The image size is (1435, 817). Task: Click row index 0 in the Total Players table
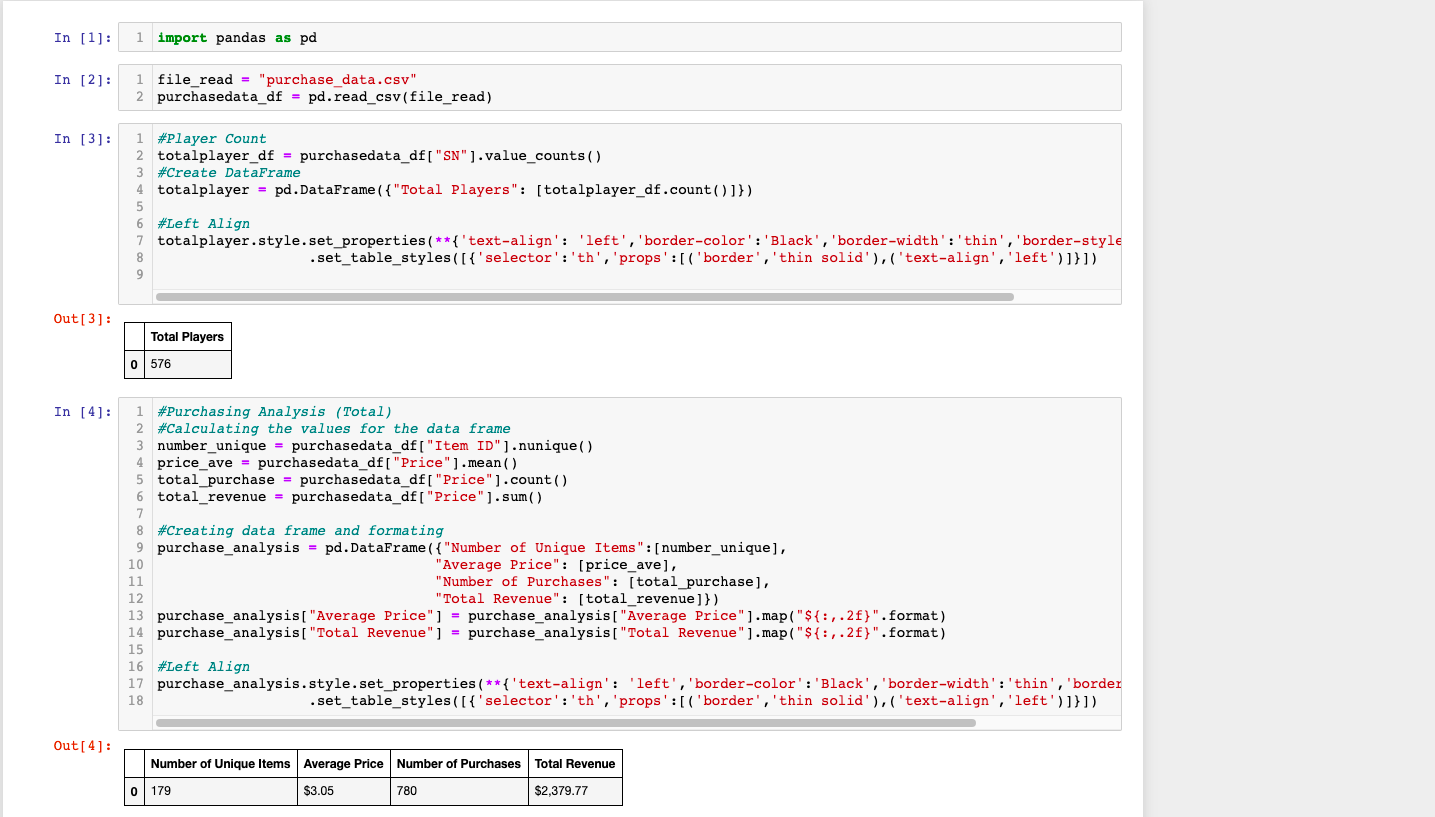tap(135, 365)
